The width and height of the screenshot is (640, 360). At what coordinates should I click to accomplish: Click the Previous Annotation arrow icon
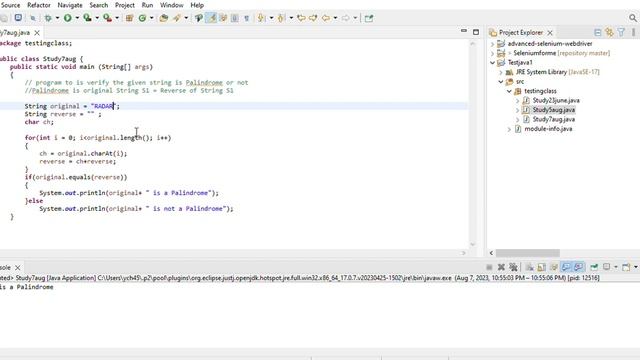pos(281,18)
